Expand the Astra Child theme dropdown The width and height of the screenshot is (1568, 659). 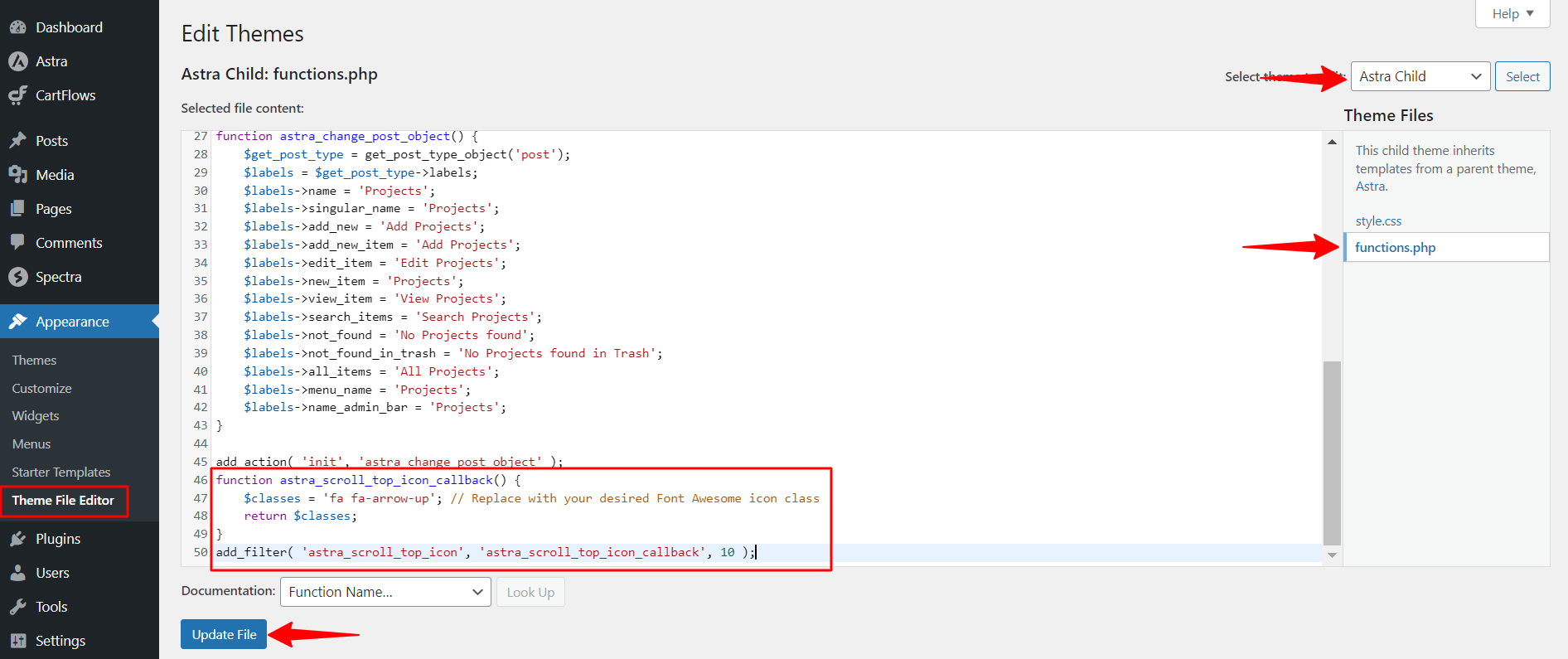[x=1420, y=76]
